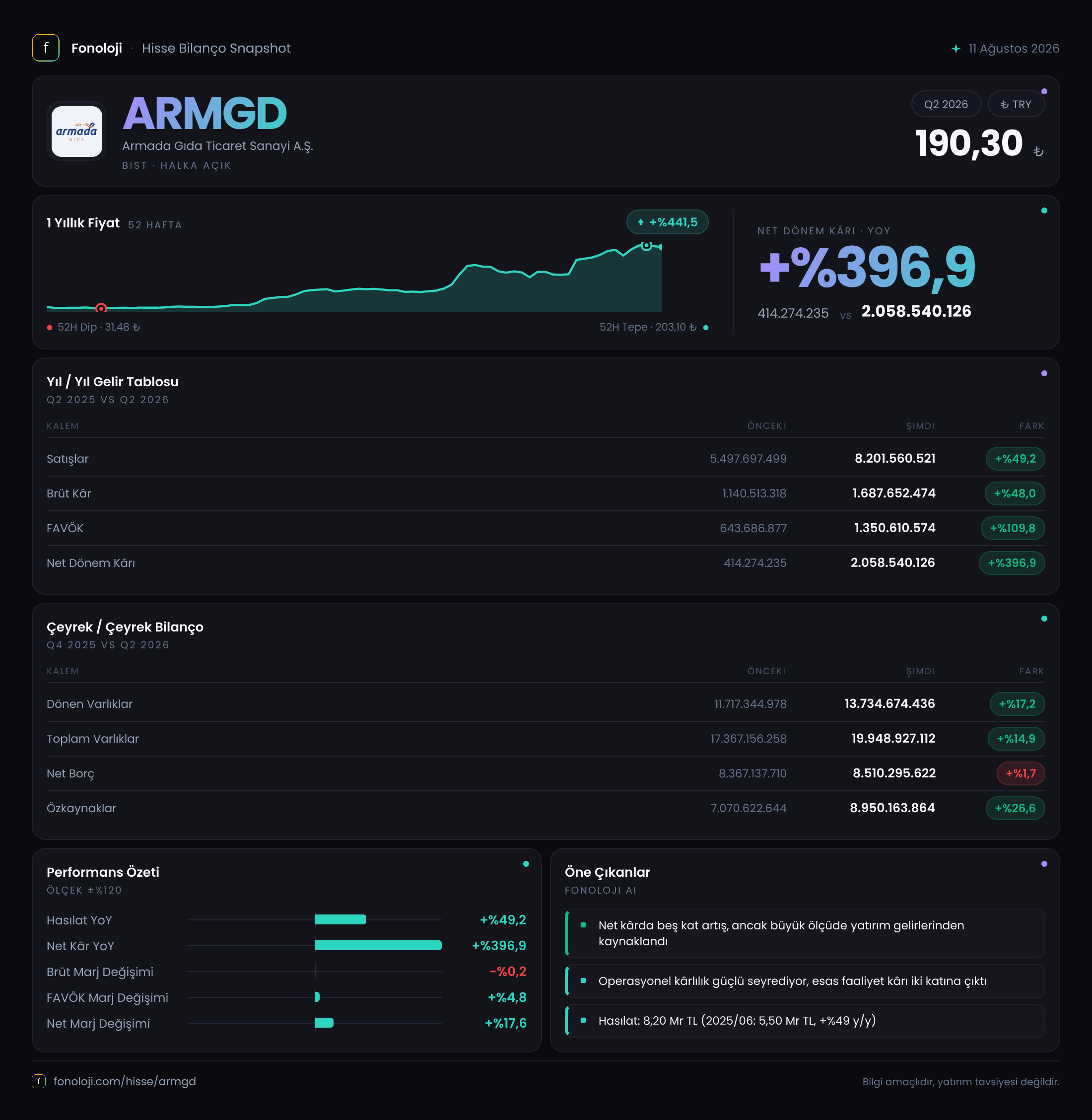This screenshot has height=1120, width=1092.
Task: Click the Hasılat 8,20 Mr TL highlight
Action: [805, 1021]
